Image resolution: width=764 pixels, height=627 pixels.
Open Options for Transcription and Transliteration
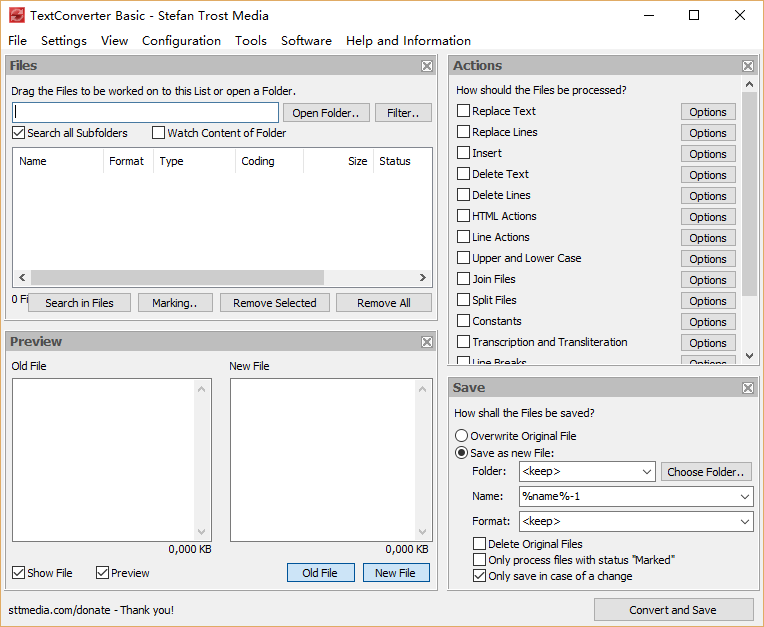coord(708,342)
